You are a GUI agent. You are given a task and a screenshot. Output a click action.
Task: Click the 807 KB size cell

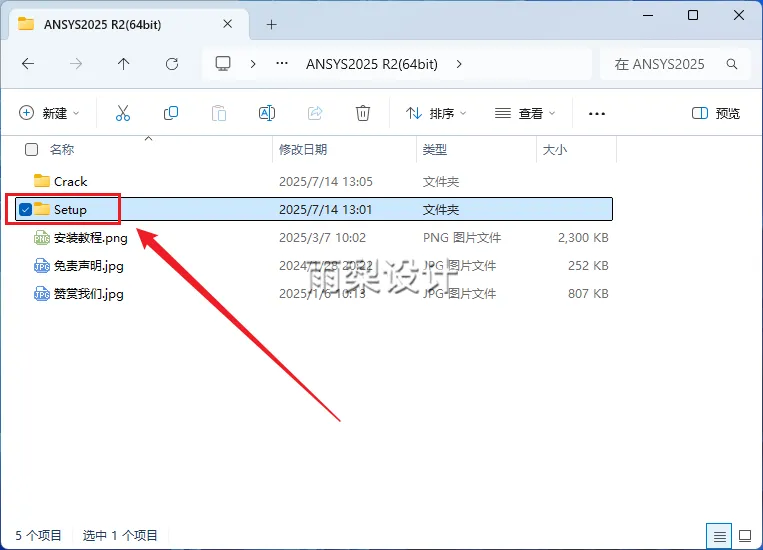click(588, 293)
